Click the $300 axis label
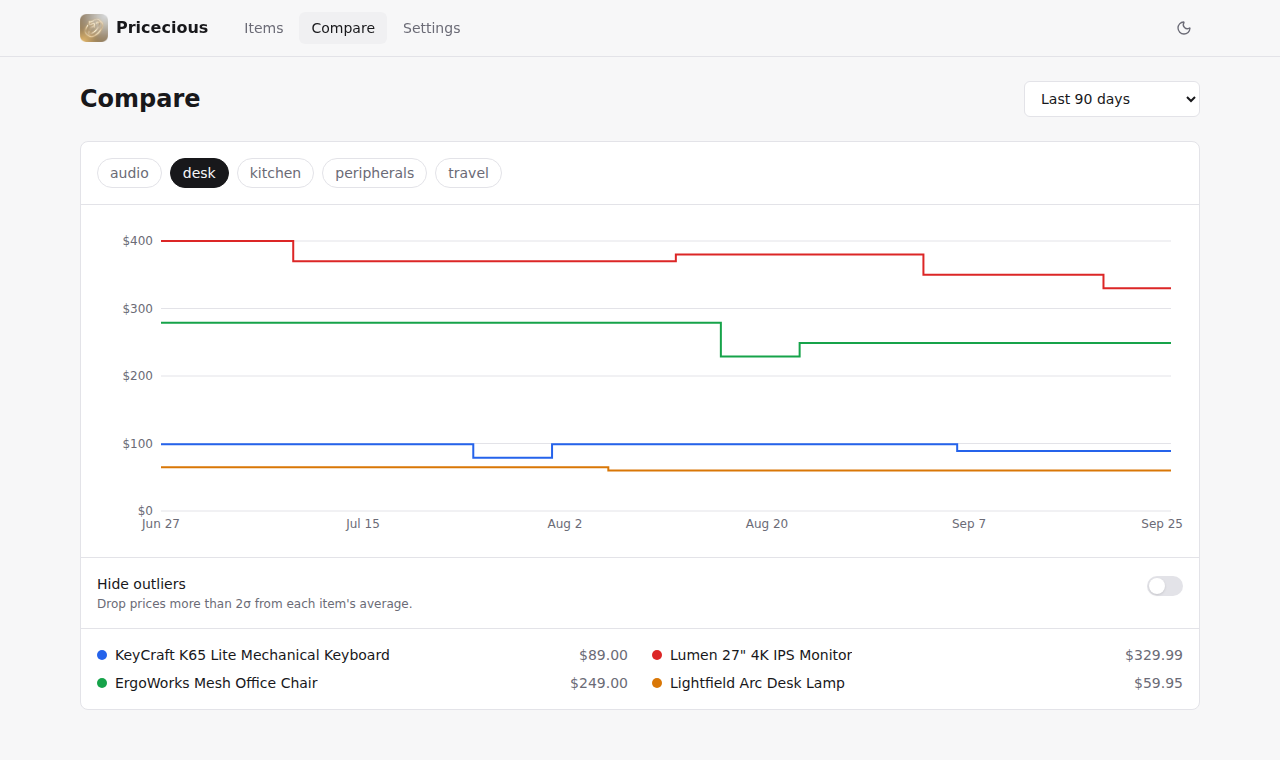The height and width of the screenshot is (760, 1280). tap(138, 309)
